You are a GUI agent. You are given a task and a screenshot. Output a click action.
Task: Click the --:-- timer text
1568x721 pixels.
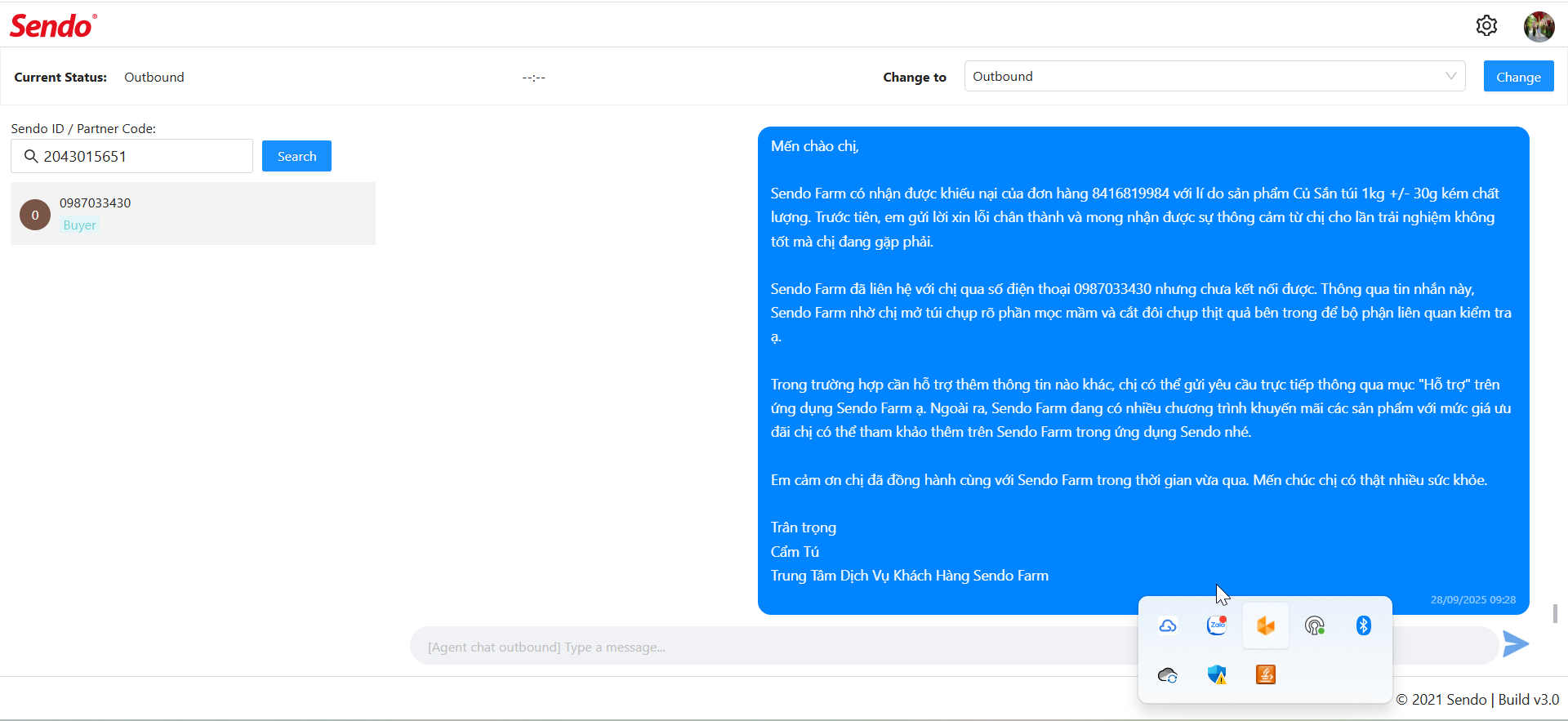tap(534, 78)
